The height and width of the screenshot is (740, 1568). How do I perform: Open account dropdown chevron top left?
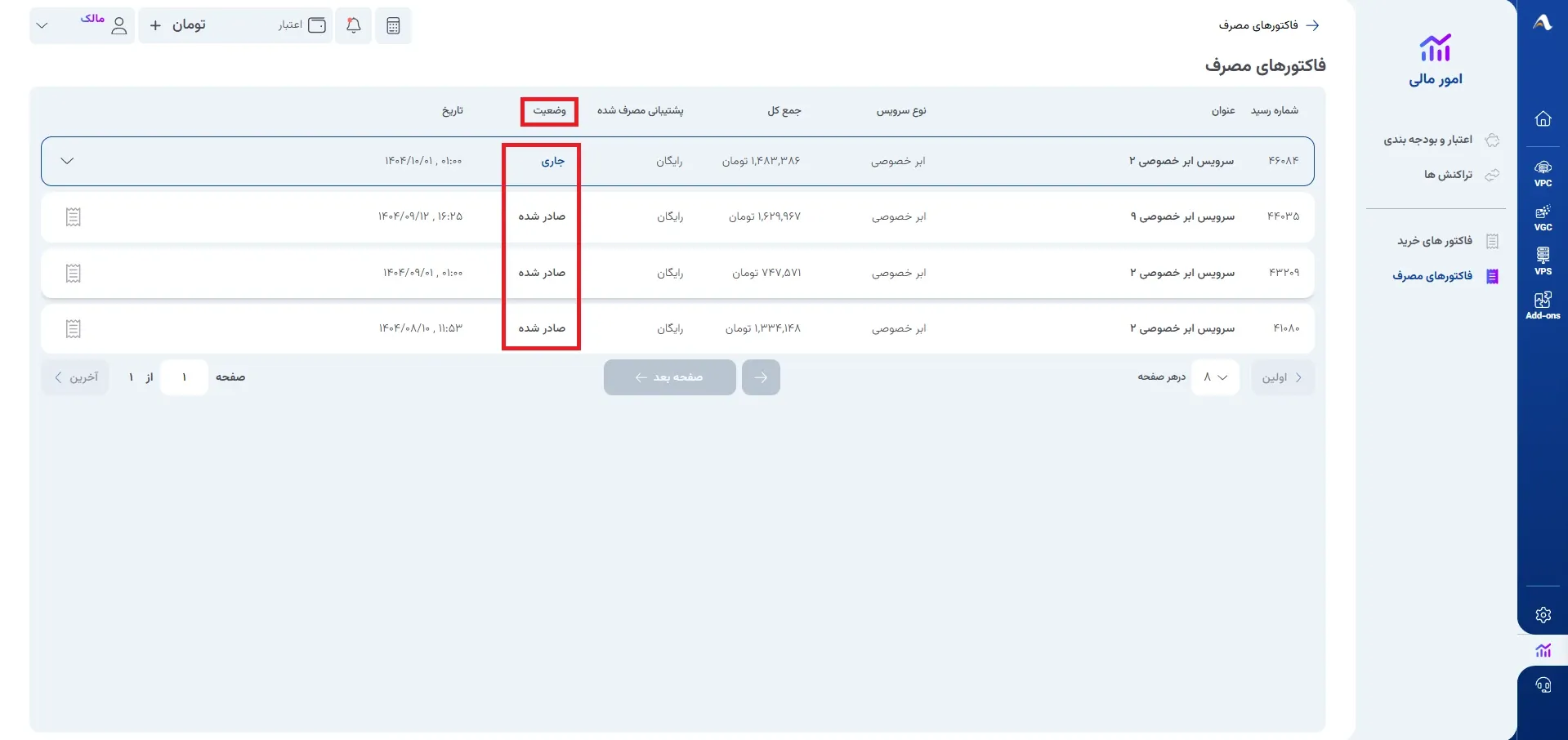pyautogui.click(x=42, y=25)
